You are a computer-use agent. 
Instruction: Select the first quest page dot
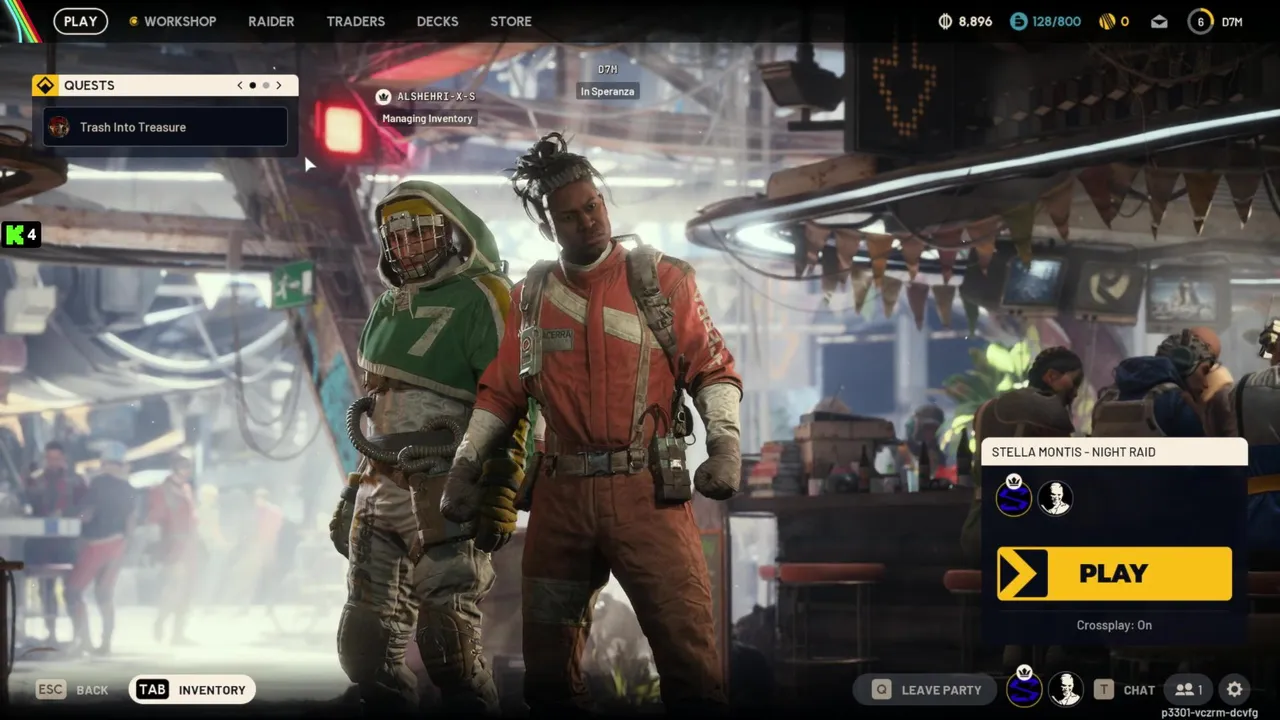(252, 86)
